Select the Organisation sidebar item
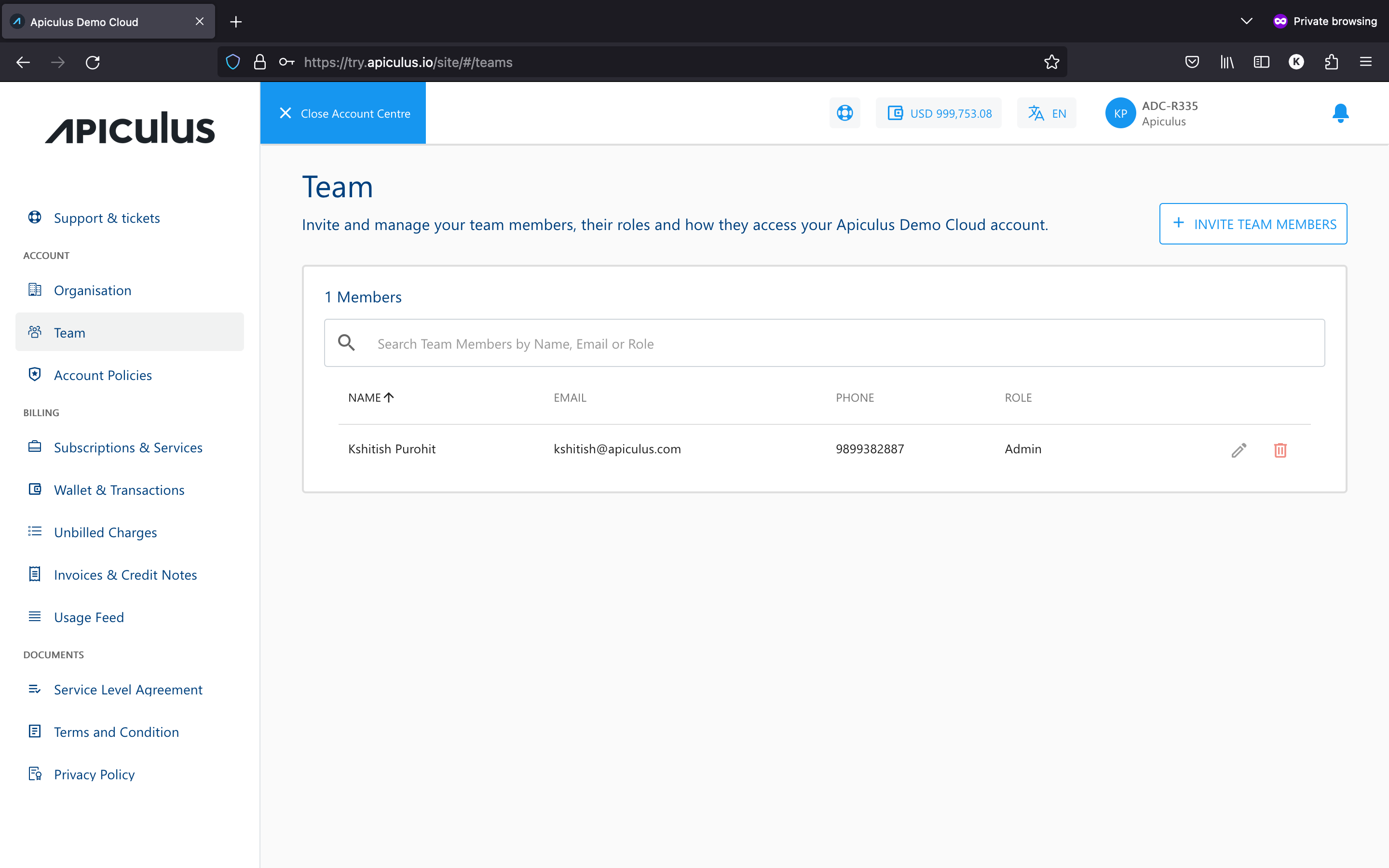The image size is (1389, 868). [x=93, y=290]
